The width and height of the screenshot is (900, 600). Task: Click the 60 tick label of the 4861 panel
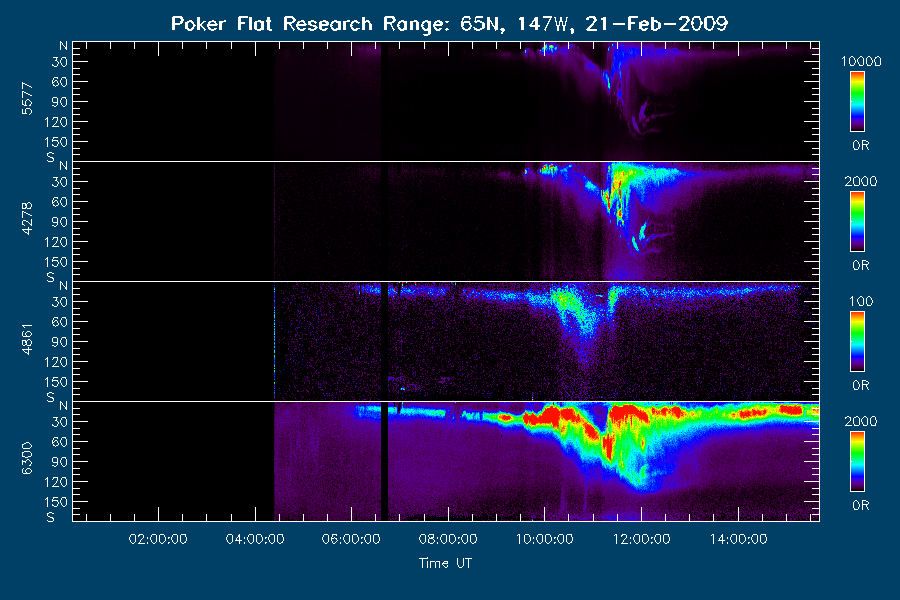[x=60, y=322]
